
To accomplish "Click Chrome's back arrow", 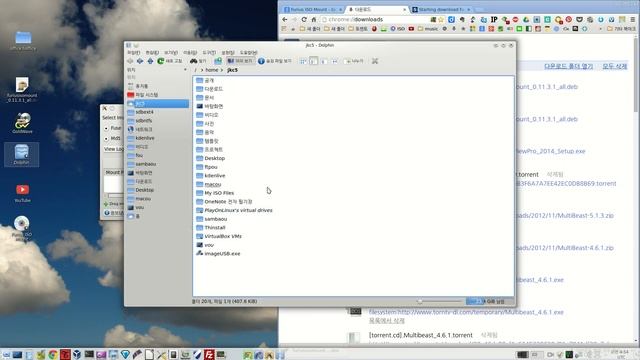I will (284, 19).
